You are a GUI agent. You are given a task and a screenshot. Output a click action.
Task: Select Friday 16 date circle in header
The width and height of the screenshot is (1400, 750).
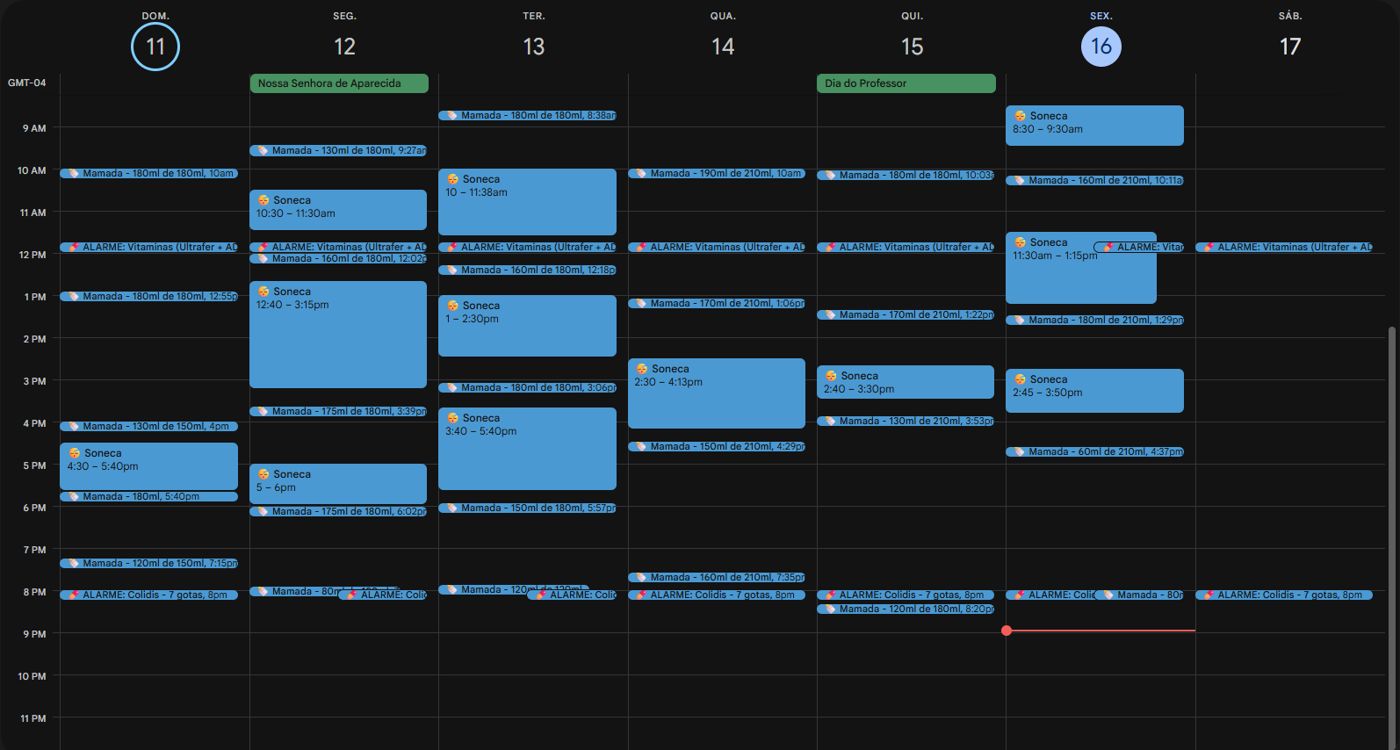(x=1101, y=47)
